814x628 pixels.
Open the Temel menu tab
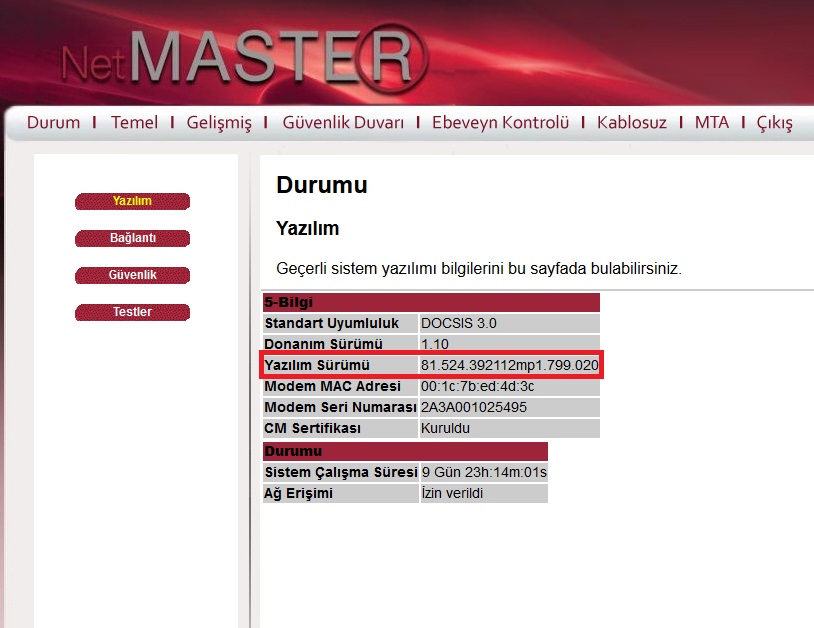point(134,122)
